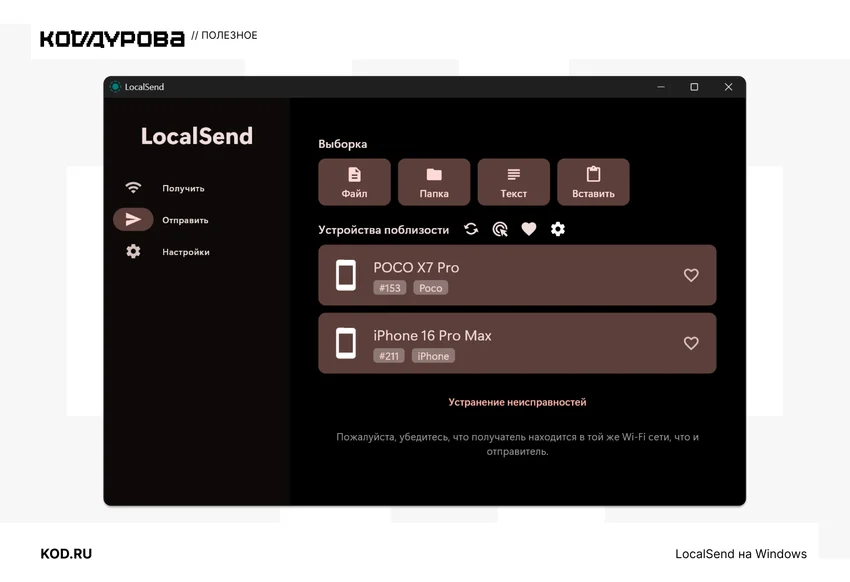This screenshot has width=850, height=582.
Task: Select the Файл button to pick a file
Action: pos(354,182)
